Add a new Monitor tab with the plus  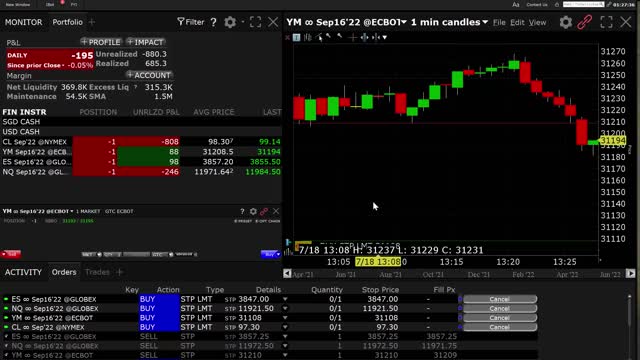[x=92, y=22]
